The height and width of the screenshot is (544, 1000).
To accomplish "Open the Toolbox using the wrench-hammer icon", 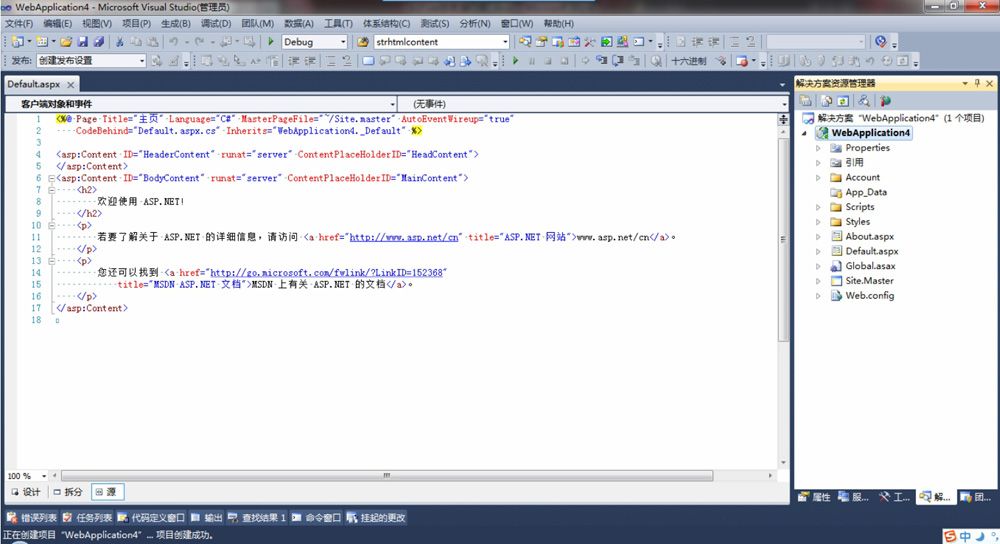I will click(590, 42).
